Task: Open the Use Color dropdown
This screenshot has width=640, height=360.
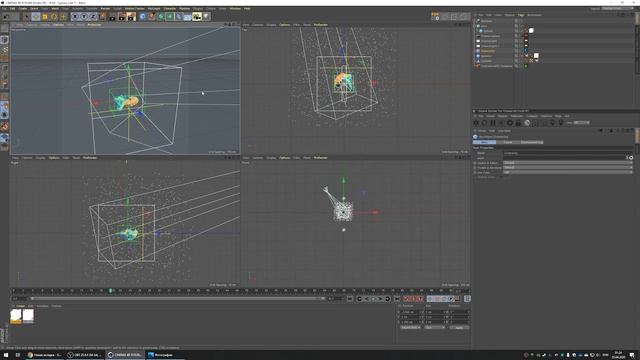Action: click(567, 172)
